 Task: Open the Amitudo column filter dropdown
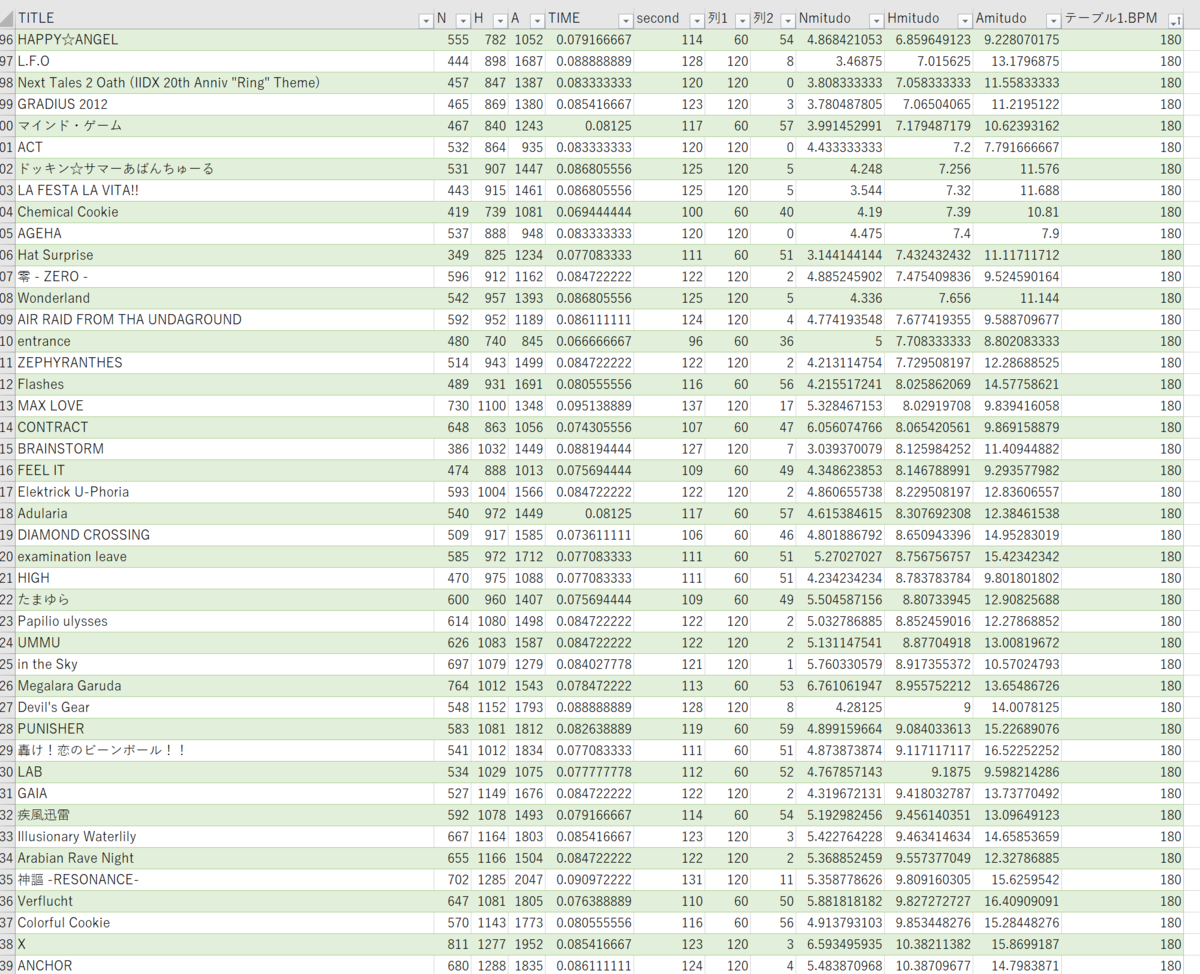point(1052,19)
